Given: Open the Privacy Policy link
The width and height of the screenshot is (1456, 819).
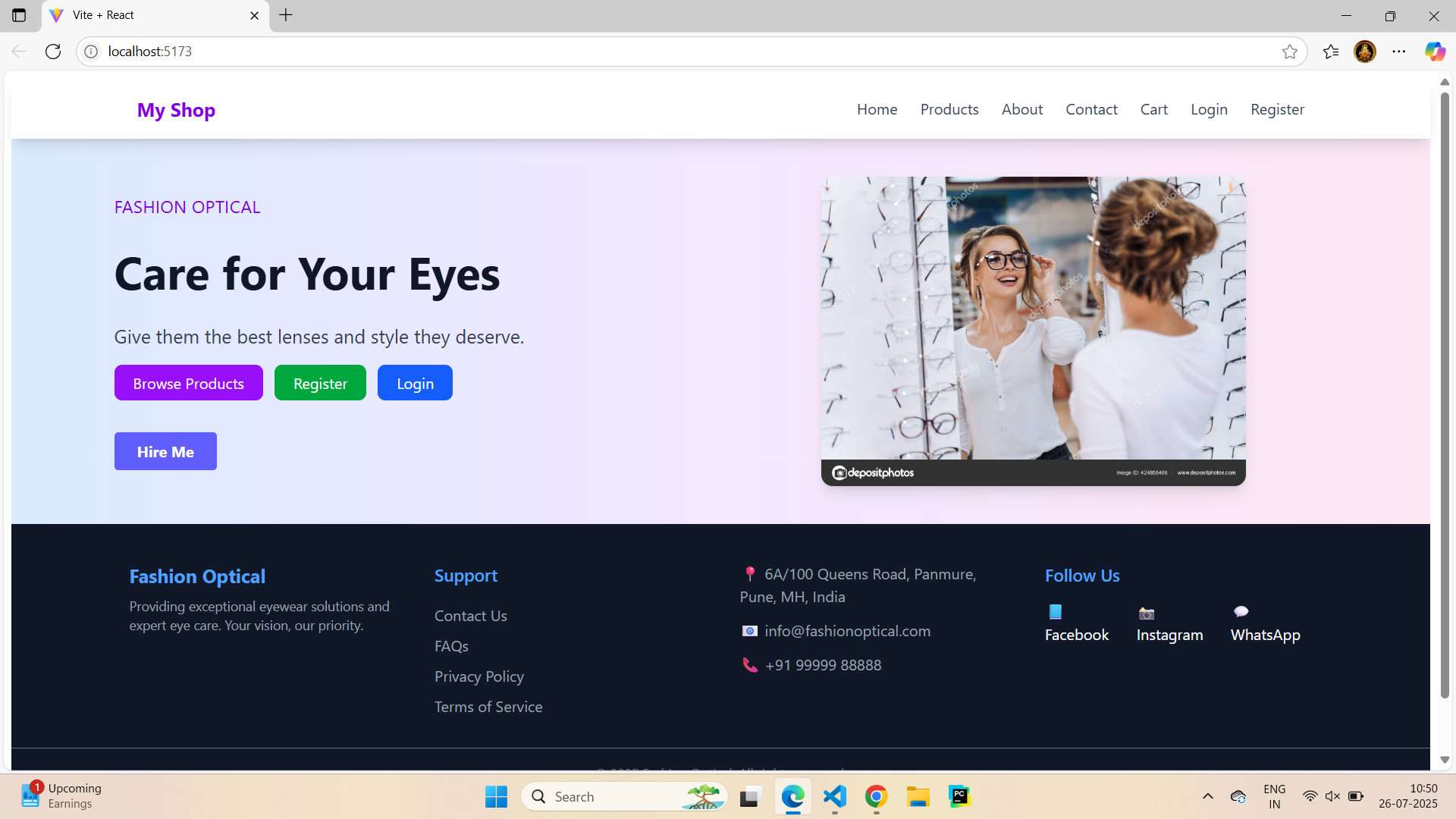Looking at the screenshot, I should pyautogui.click(x=479, y=676).
